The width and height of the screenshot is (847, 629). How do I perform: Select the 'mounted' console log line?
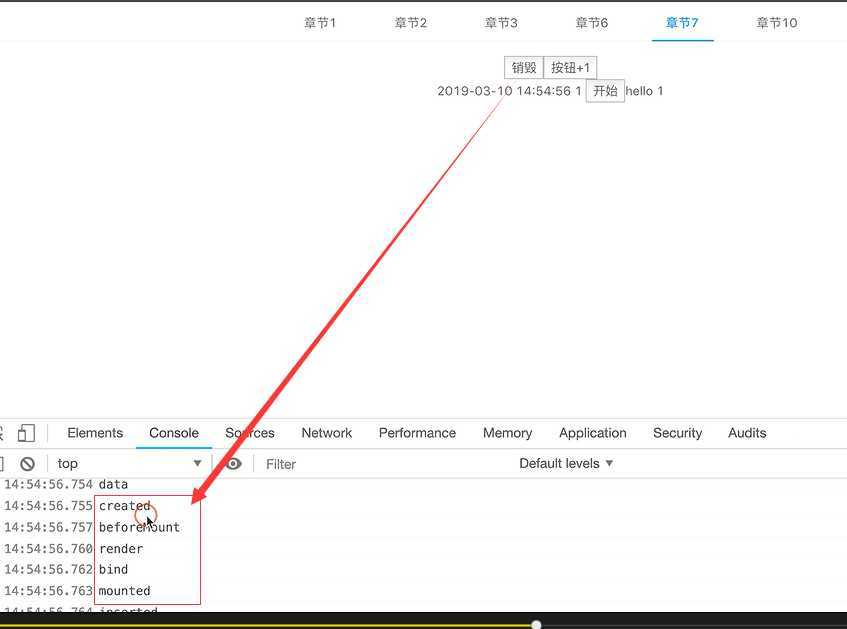pyautogui.click(x=424, y=591)
